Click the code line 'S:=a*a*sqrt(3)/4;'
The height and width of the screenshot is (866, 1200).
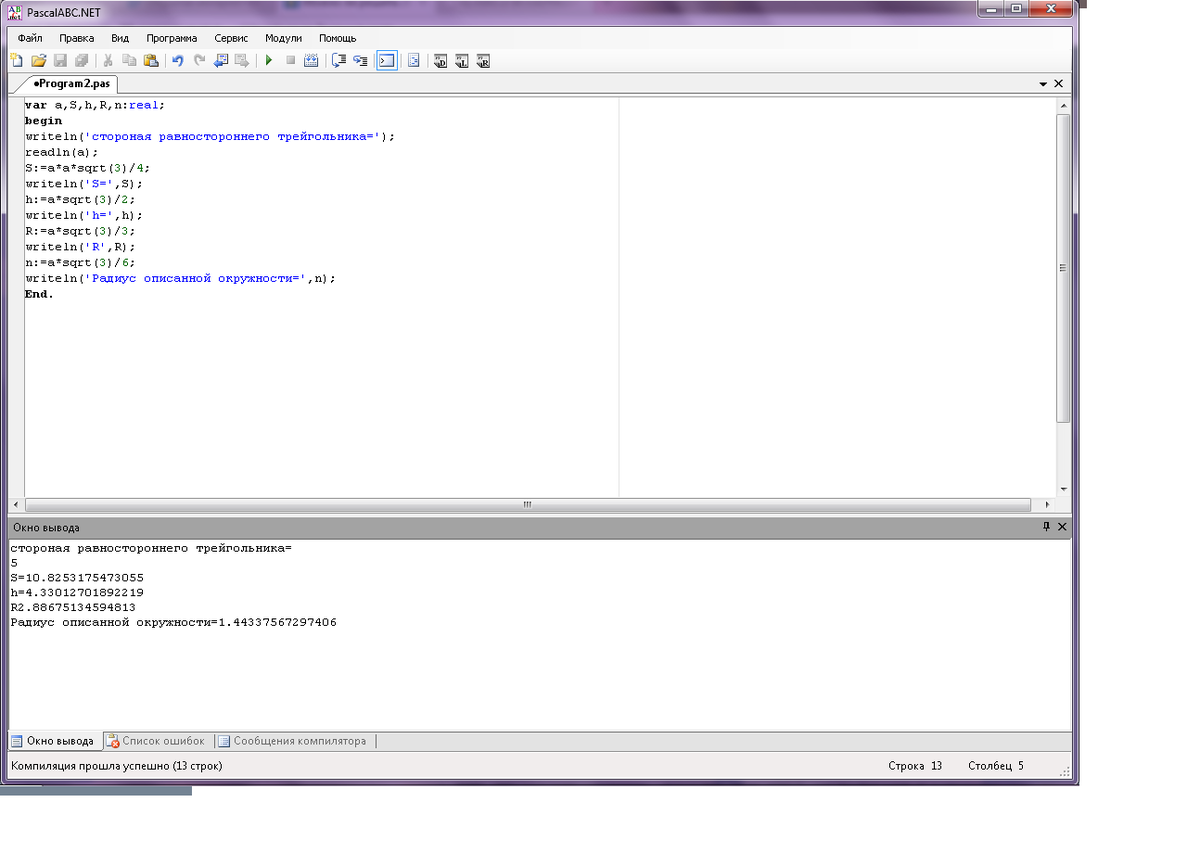(87, 168)
